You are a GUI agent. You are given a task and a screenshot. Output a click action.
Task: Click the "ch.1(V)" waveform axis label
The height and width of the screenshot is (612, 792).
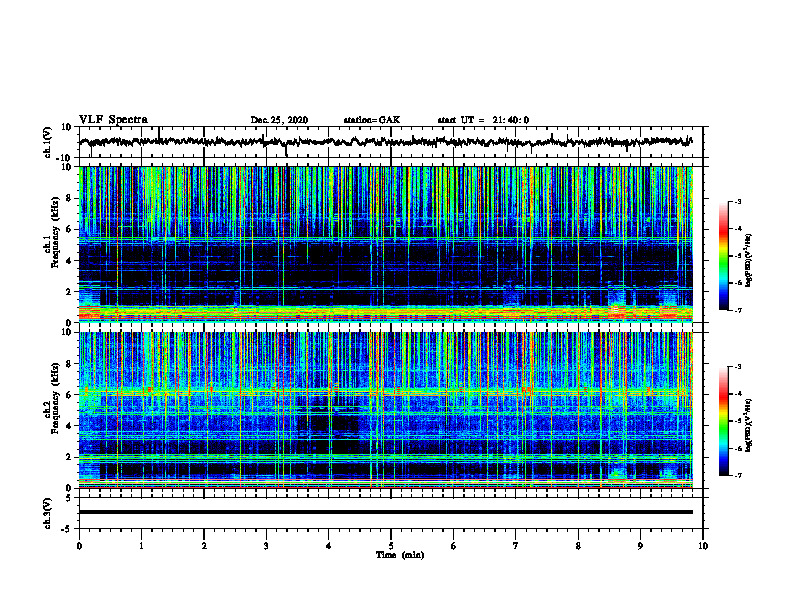click(48, 142)
